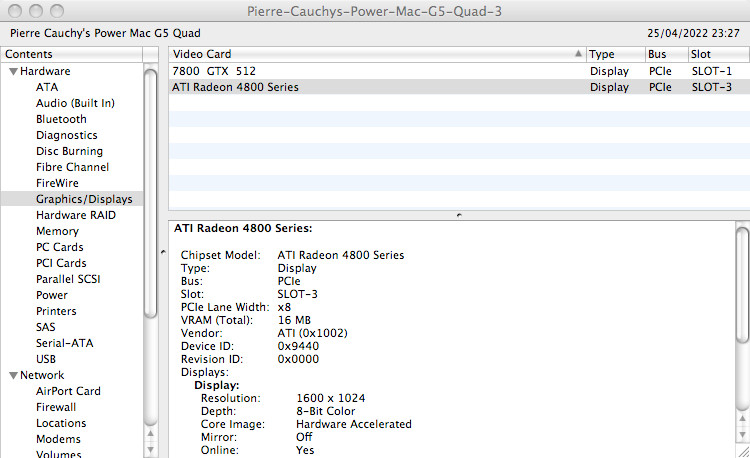This screenshot has width=750, height=458.
Task: Zoom the window with the third title bar button
Action: coord(57,11)
